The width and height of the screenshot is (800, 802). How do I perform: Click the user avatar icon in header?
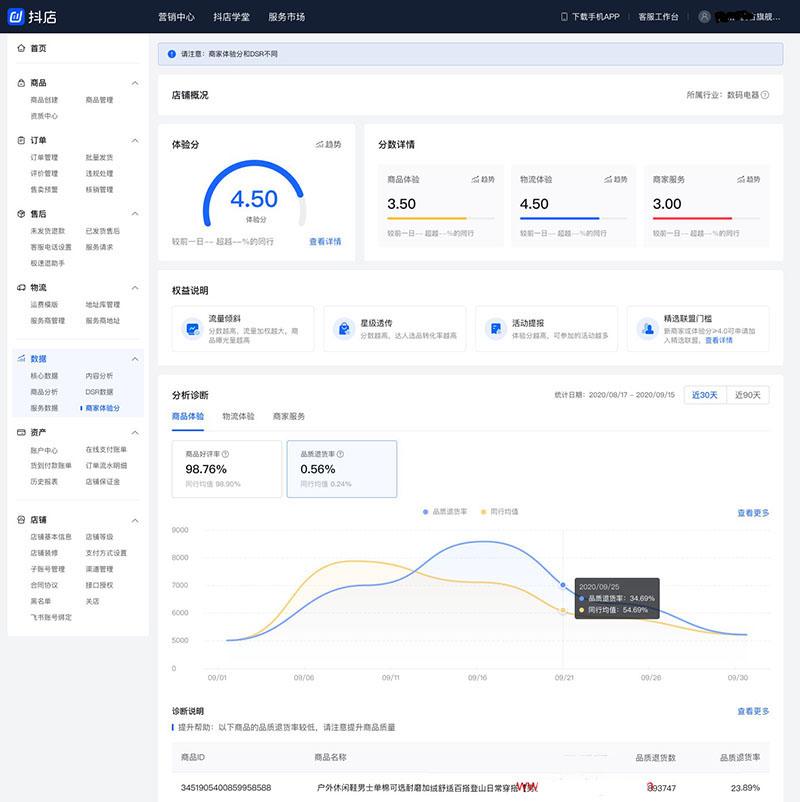705,17
